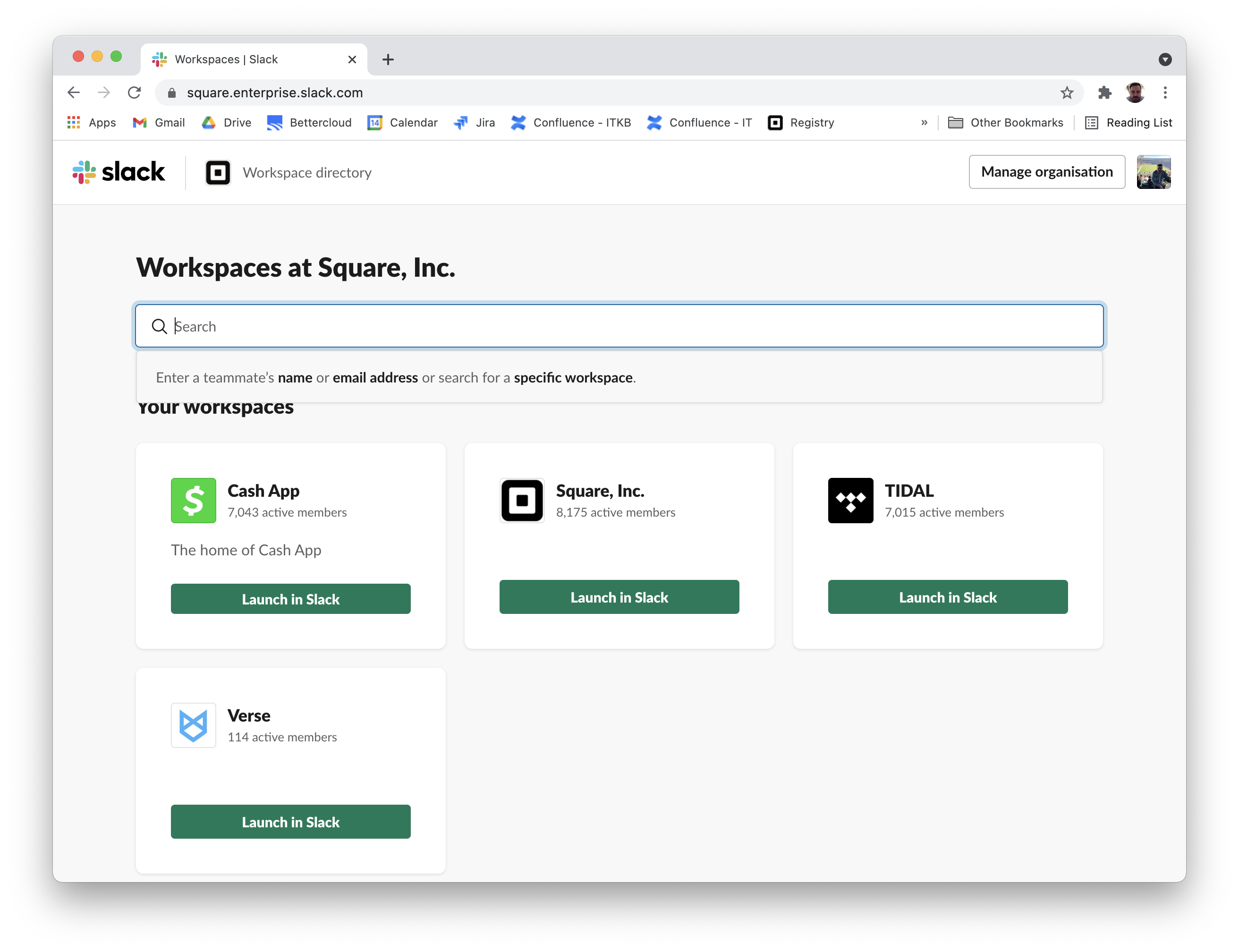This screenshot has height=952, width=1239.
Task: Launch Cash App in Slack
Action: click(x=291, y=599)
